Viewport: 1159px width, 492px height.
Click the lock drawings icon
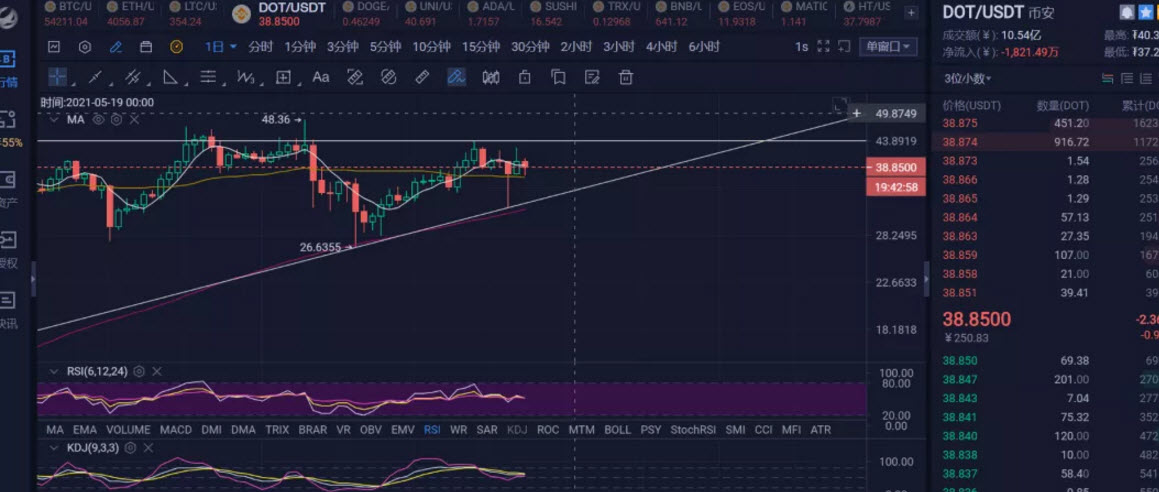click(524, 77)
